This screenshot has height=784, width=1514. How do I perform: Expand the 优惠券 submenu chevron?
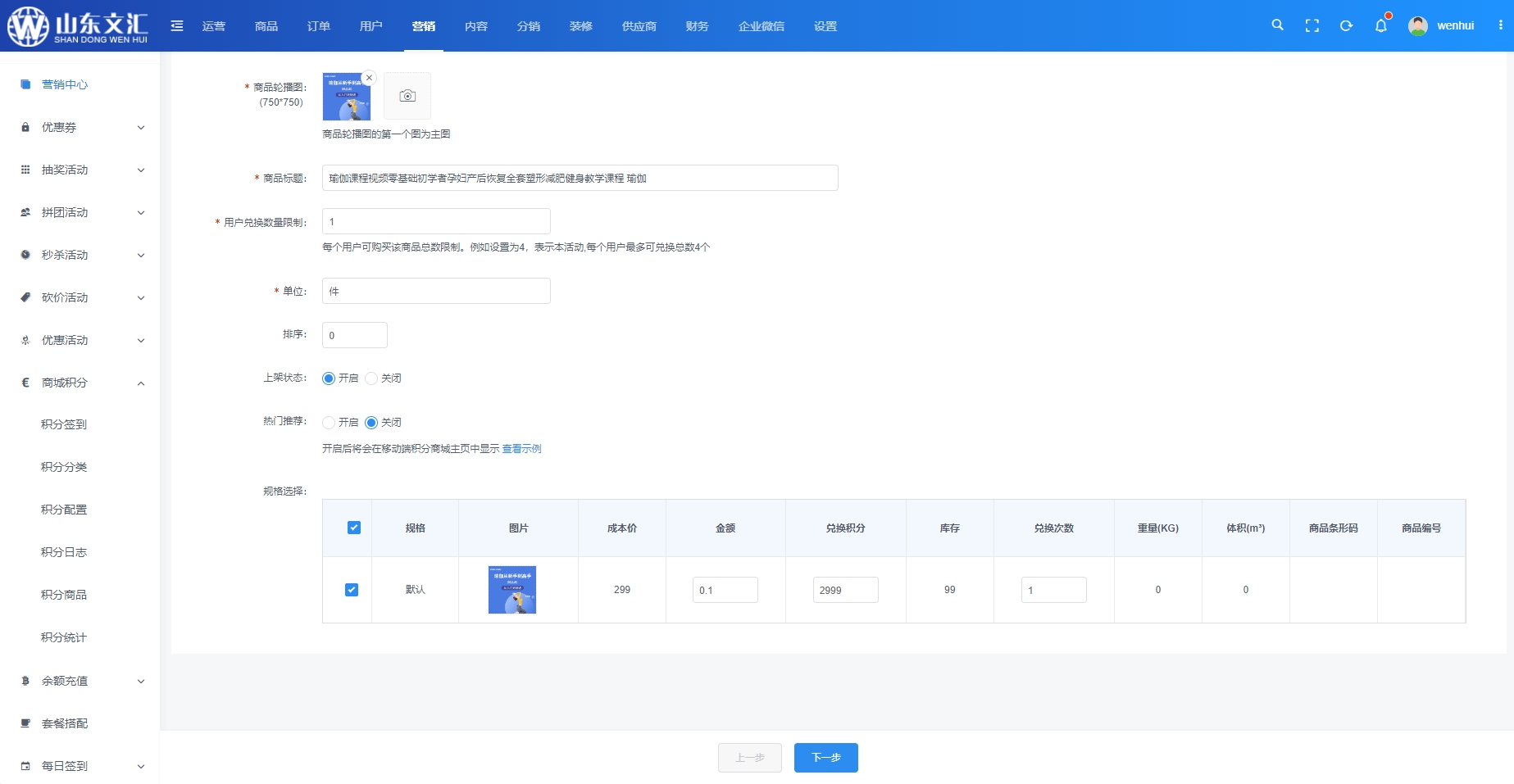pos(141,128)
